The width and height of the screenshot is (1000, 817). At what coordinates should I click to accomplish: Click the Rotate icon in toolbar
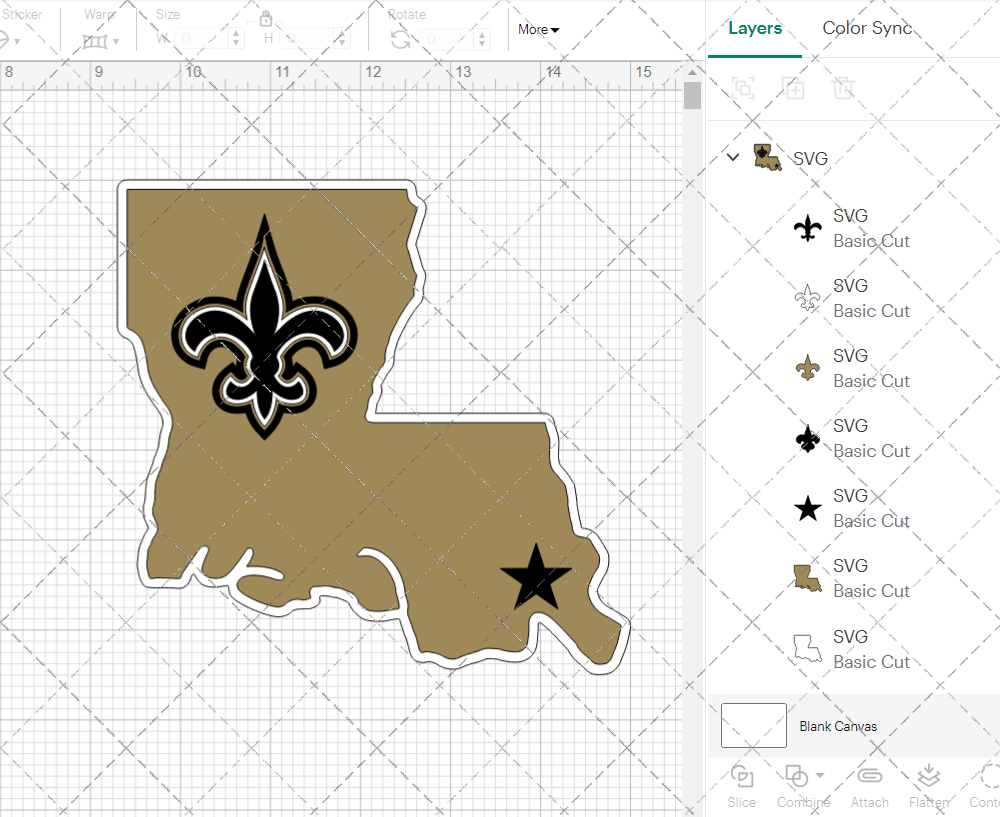tap(400, 40)
